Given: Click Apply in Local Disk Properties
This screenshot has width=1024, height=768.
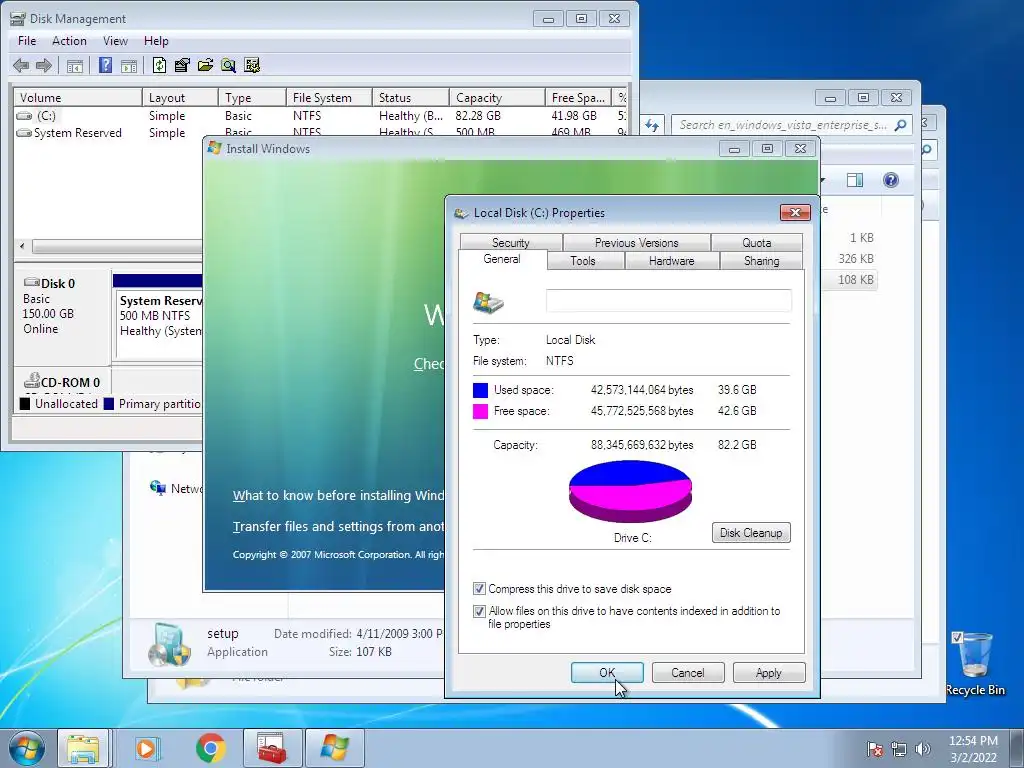Looking at the screenshot, I should [x=769, y=673].
